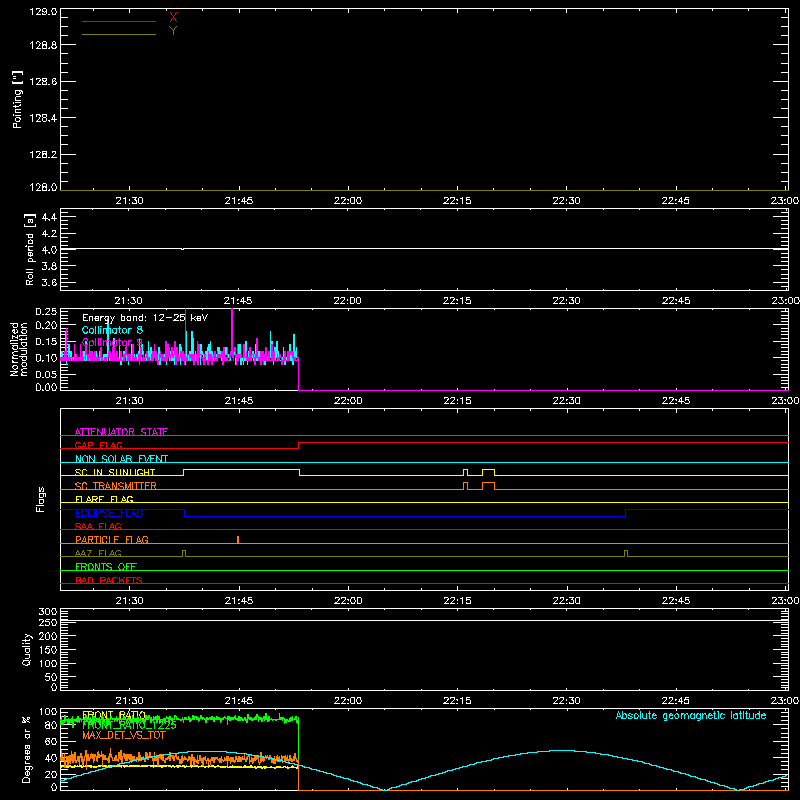Click the first AAZ_FLAG pulse near 21:37

[x=184, y=554]
